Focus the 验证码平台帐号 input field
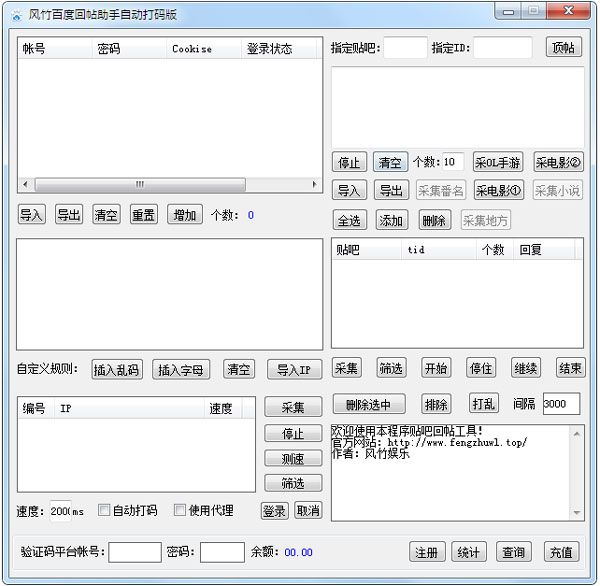600x586 pixels. [135, 552]
